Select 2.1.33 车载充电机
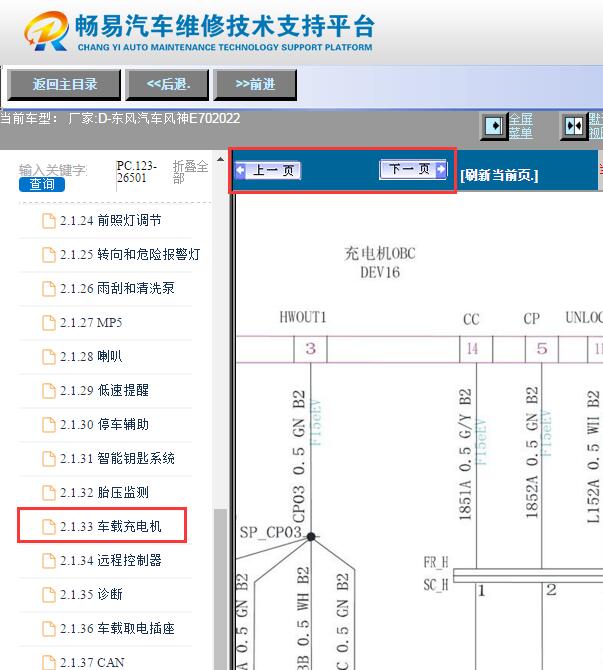The image size is (603, 670). tap(111, 526)
